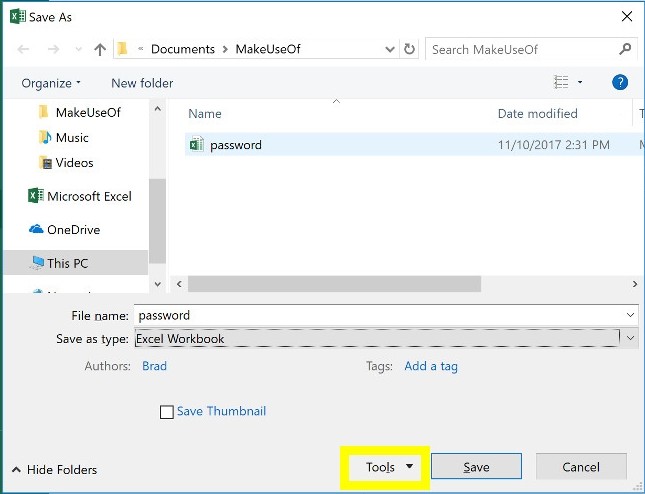
Task: Click the Forward navigation arrow
Action: pos(53,49)
